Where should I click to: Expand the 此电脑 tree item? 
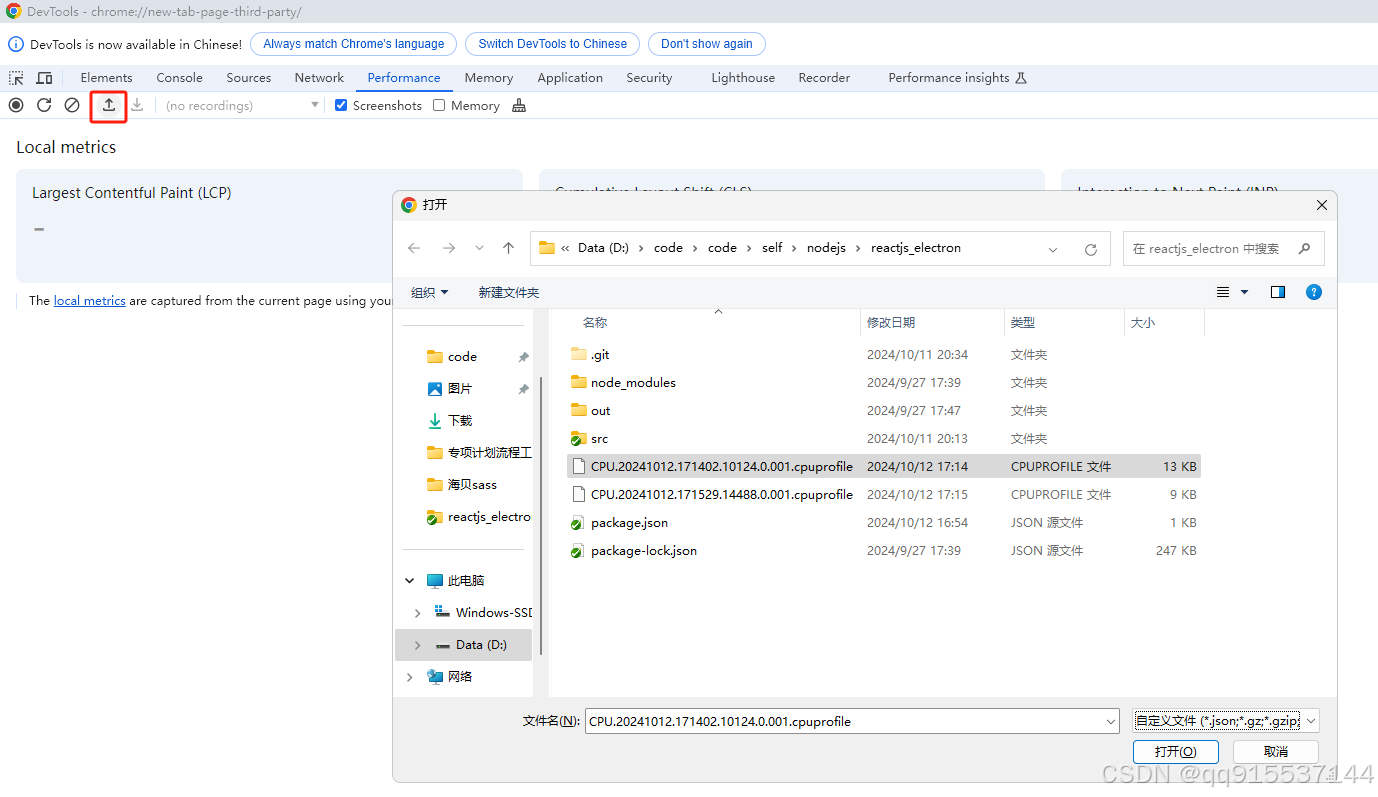(x=409, y=580)
